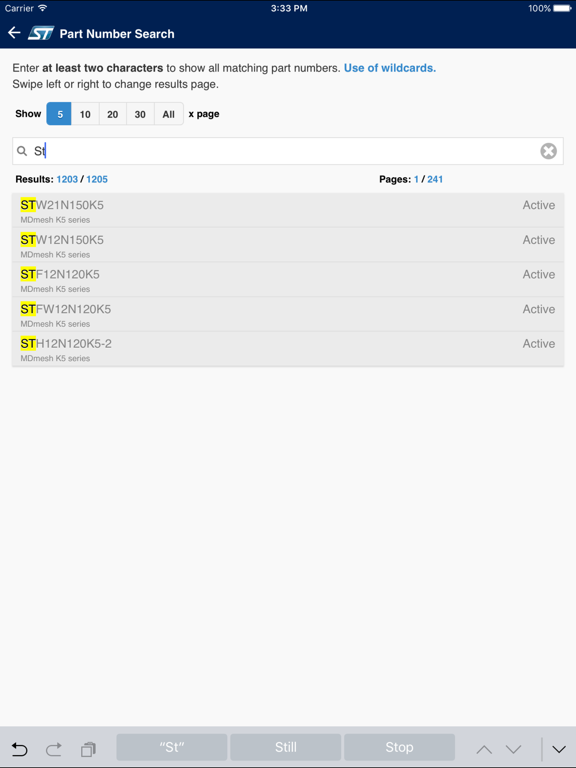Tap the battery icon in status bar
The width and height of the screenshot is (576, 768).
coord(562,8)
